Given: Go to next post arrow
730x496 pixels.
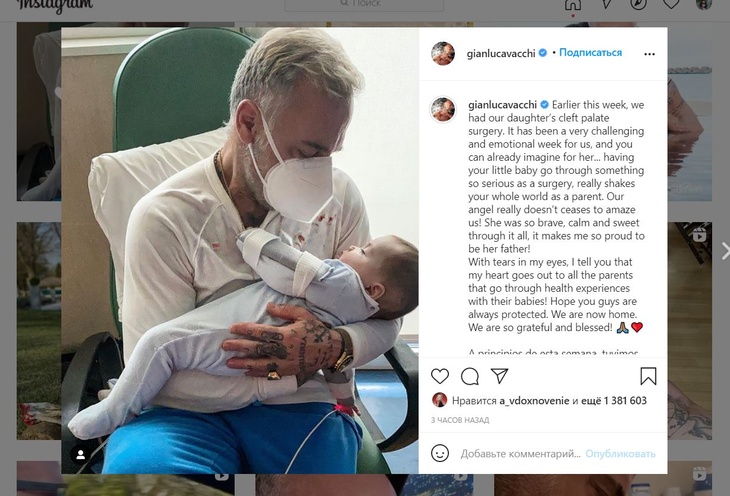Looking at the screenshot, I should (x=724, y=251).
